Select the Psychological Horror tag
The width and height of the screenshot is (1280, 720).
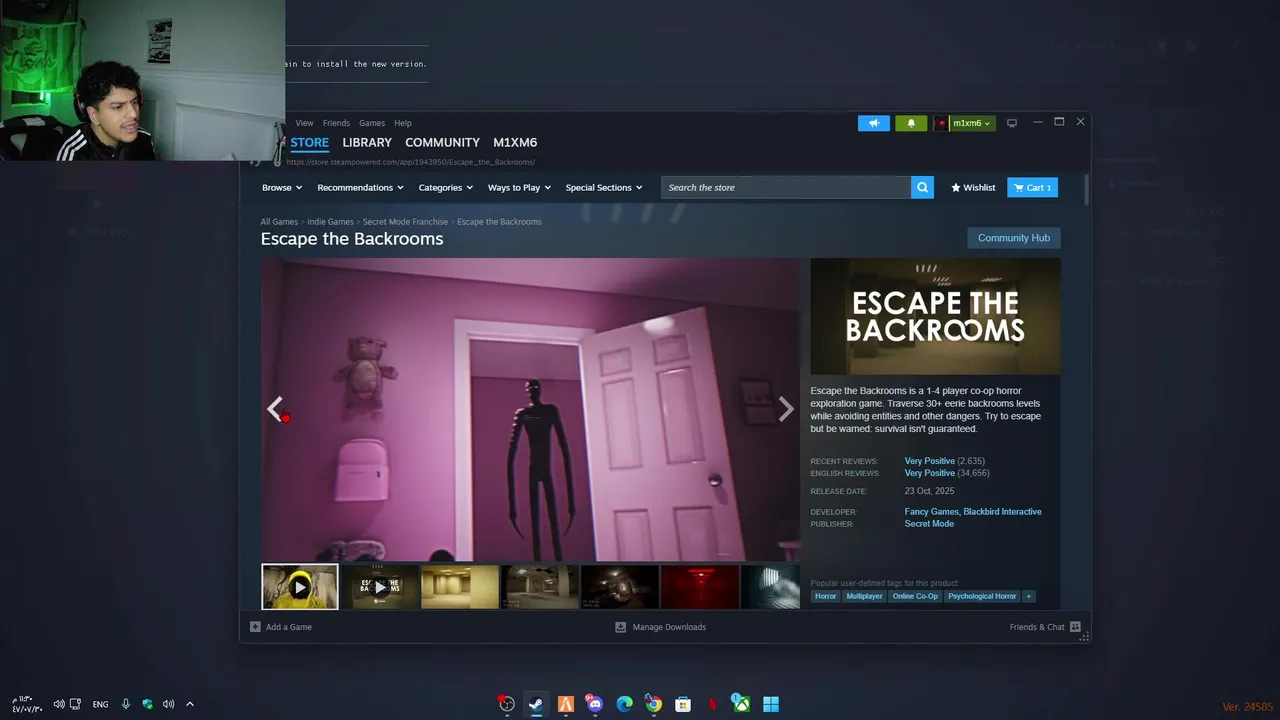982,596
